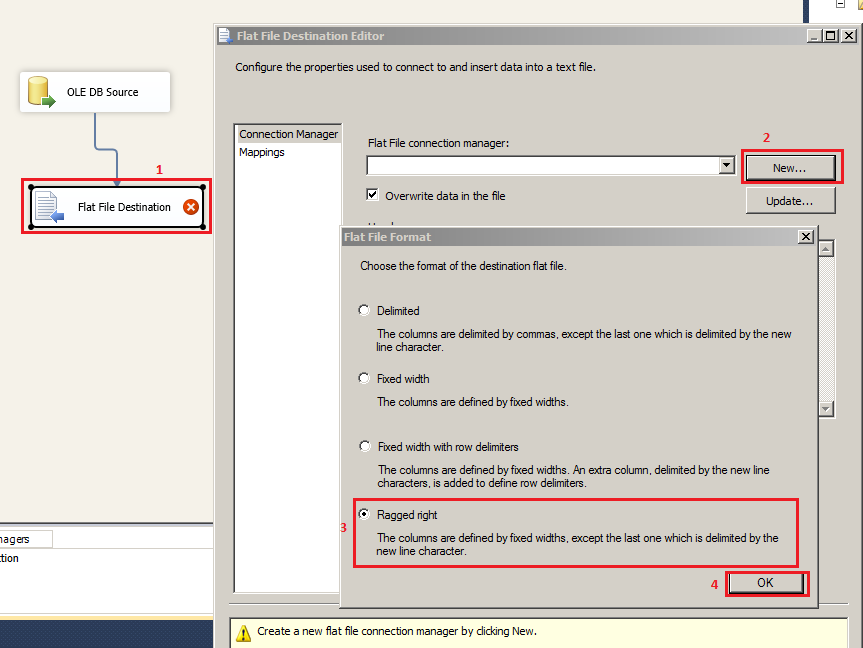The height and width of the screenshot is (648, 863).
Task: Select the Fixed width radio button
Action: click(x=364, y=378)
